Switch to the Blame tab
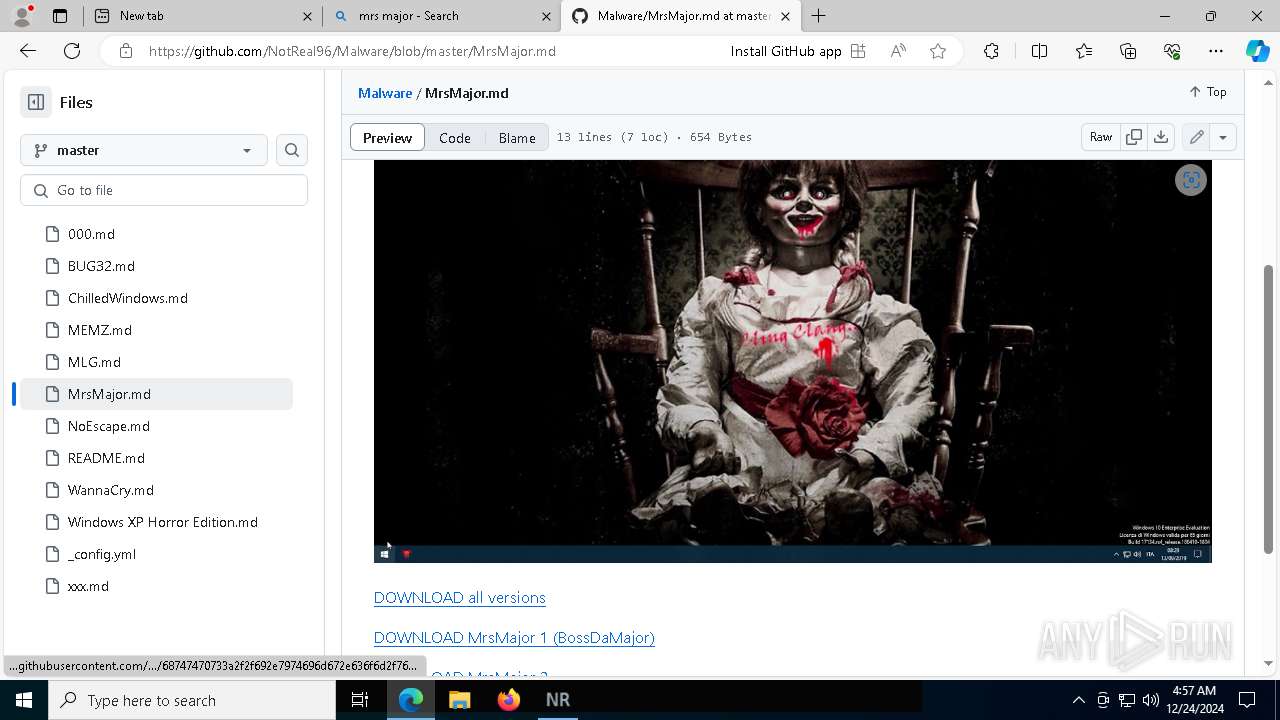Screen dimensions: 1280x720 (517, 138)
